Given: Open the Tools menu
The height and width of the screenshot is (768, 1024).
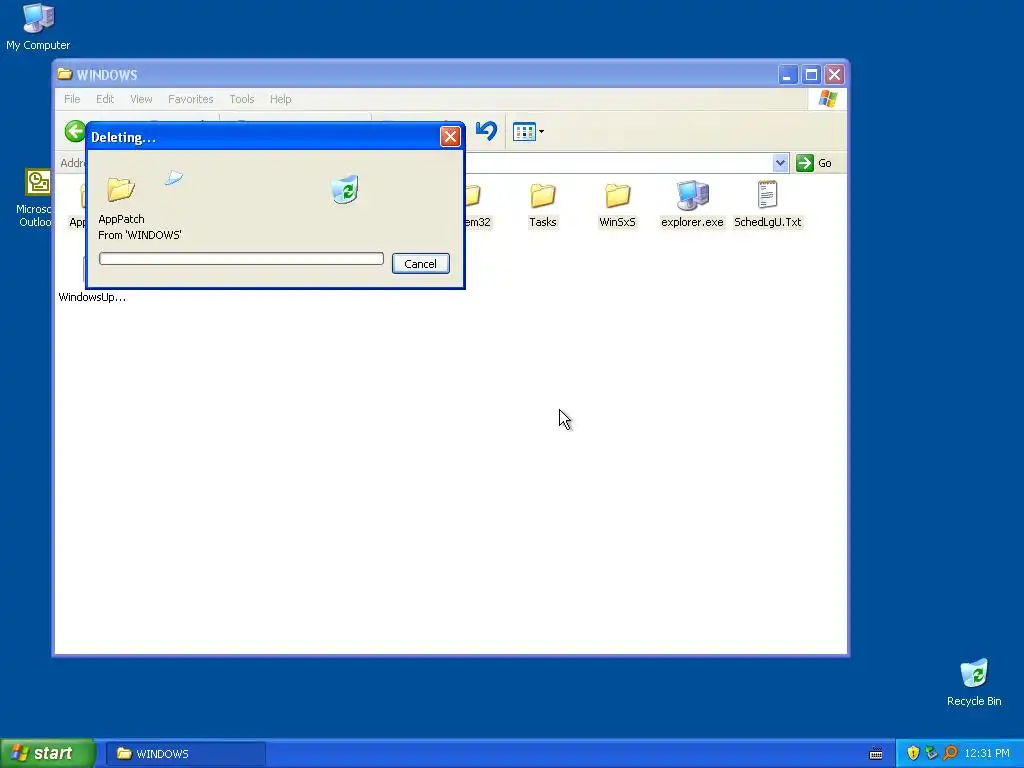Looking at the screenshot, I should tap(242, 99).
